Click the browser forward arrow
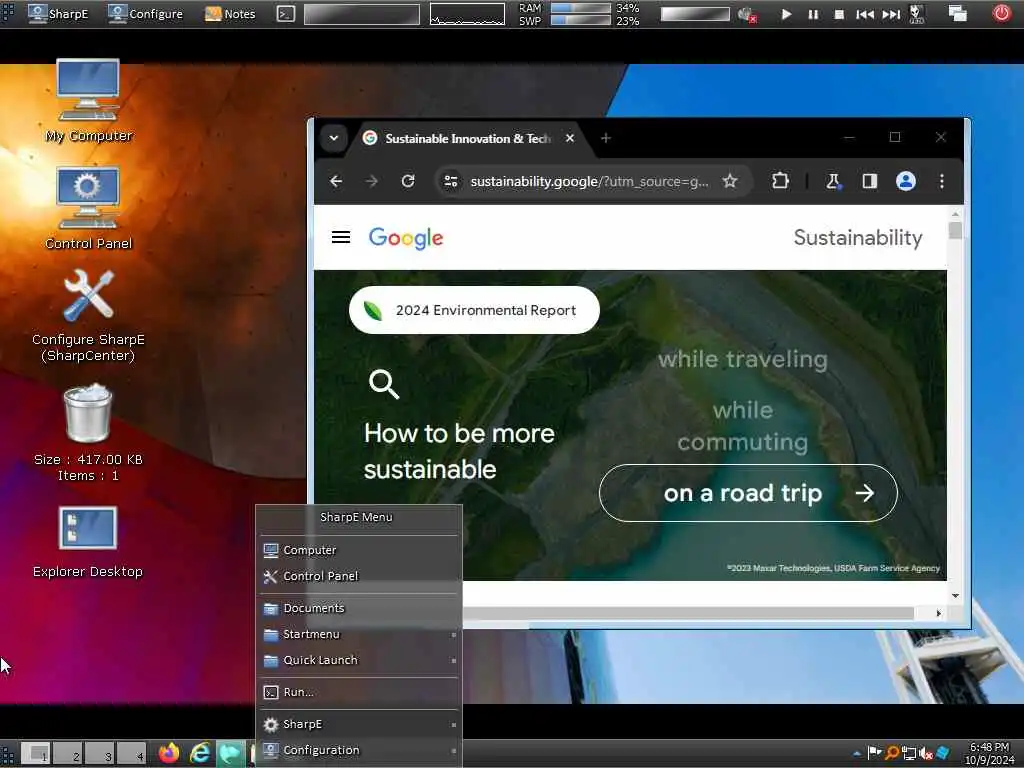The image size is (1024, 768). pos(372,181)
